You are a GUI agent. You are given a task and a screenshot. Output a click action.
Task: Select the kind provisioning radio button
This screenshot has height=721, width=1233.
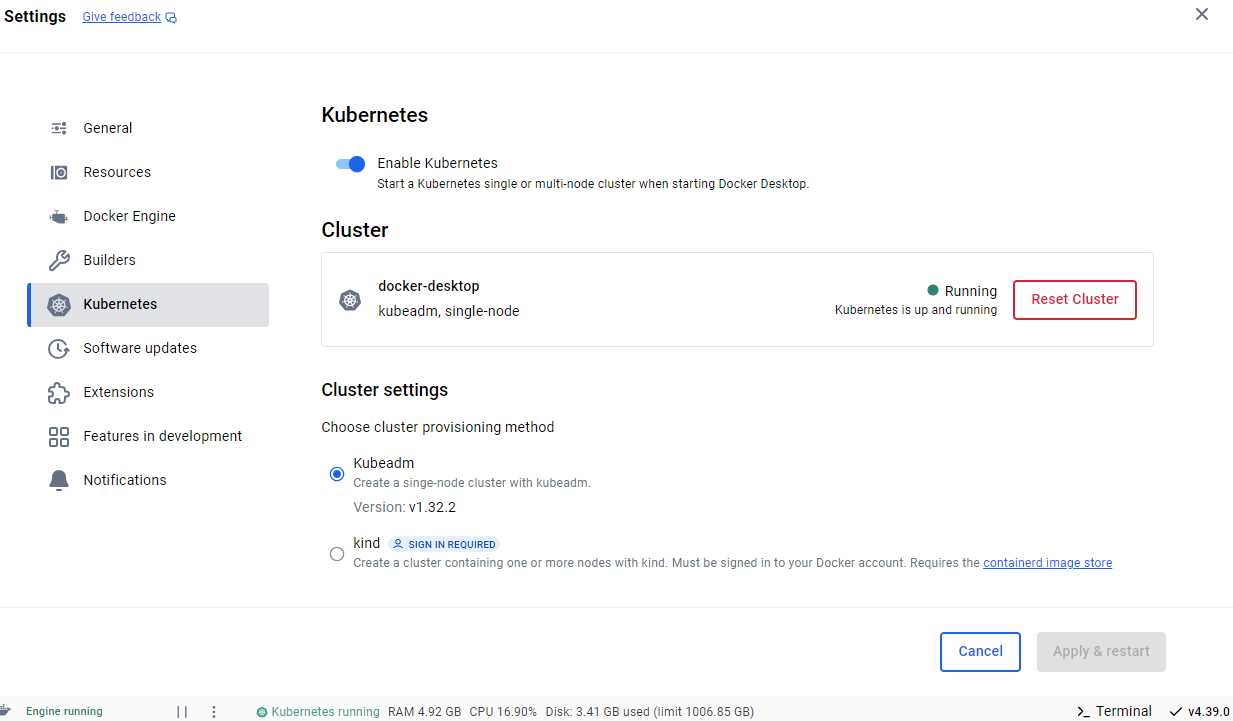pos(337,554)
